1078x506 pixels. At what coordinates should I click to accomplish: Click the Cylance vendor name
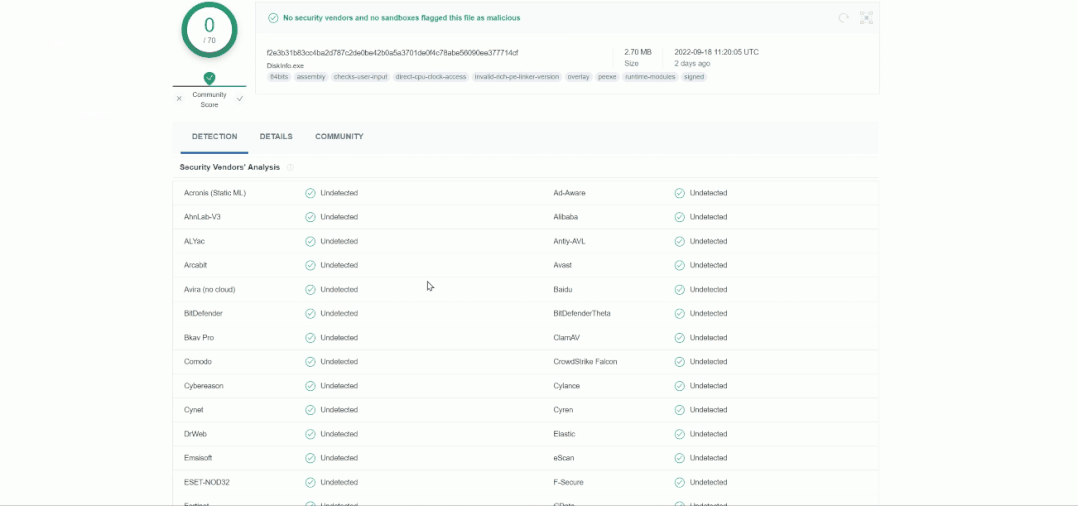point(566,386)
